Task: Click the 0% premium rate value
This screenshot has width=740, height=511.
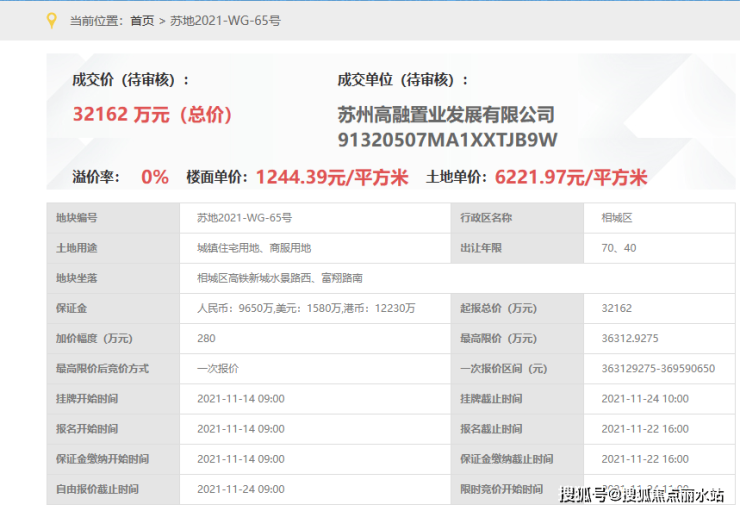Action: pos(154,177)
